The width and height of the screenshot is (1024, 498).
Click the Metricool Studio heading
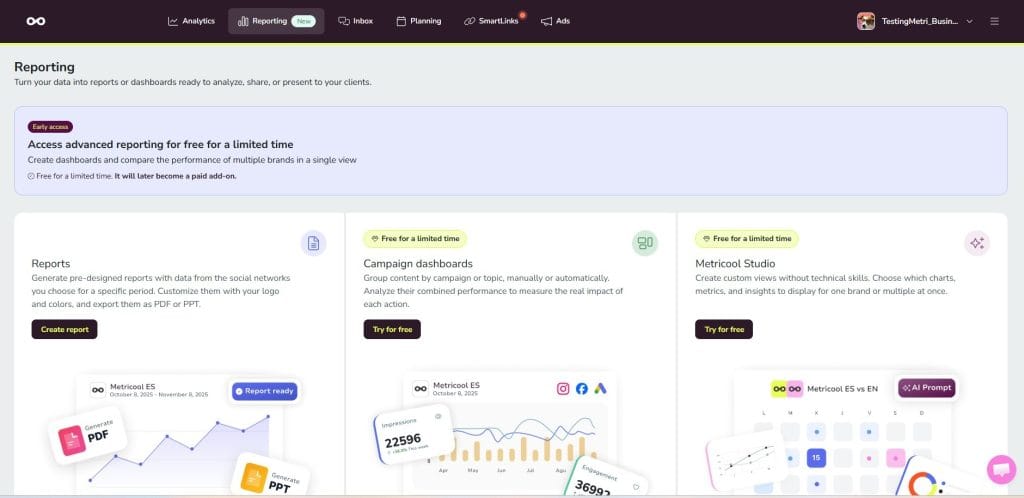click(x=735, y=264)
